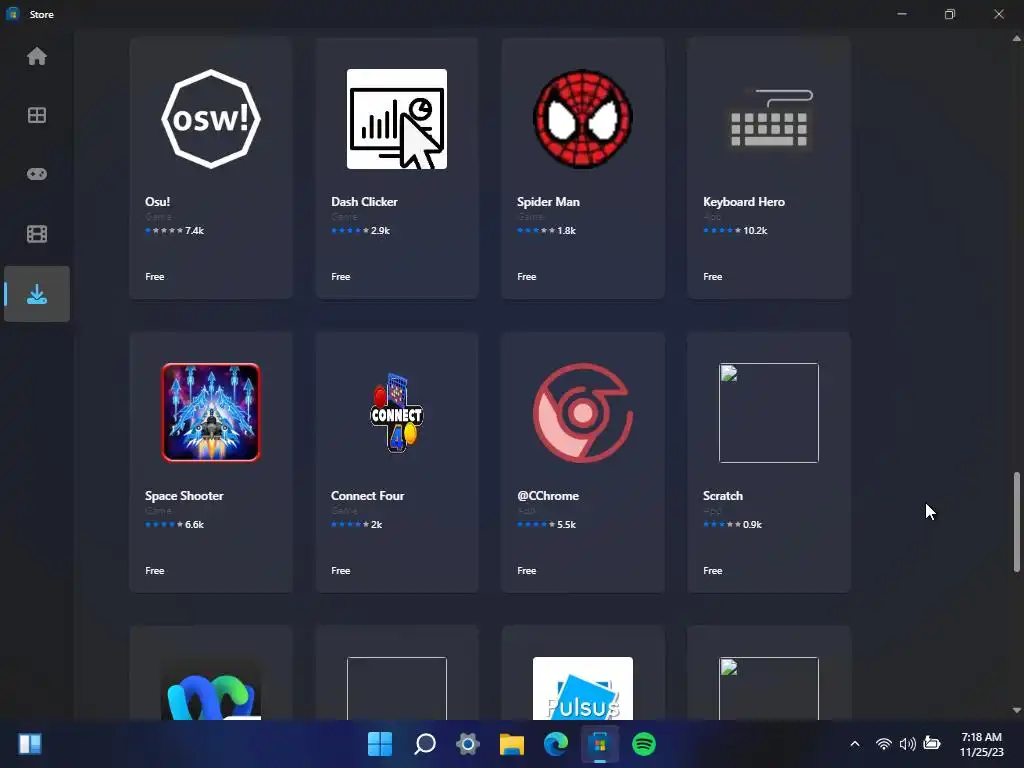Open the Keyboard Hero app icon

[x=769, y=119]
